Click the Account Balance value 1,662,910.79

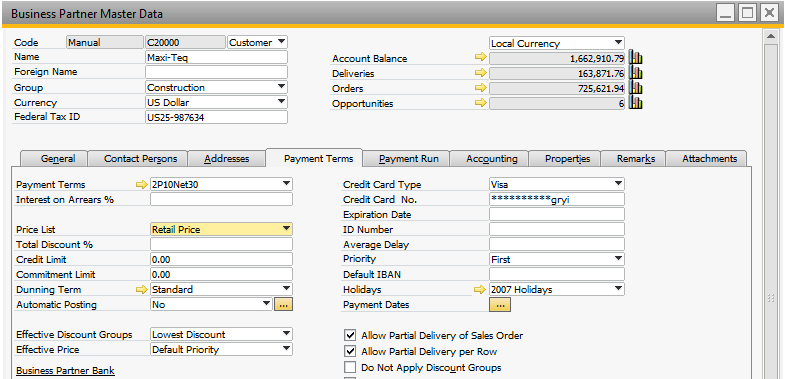coord(557,58)
